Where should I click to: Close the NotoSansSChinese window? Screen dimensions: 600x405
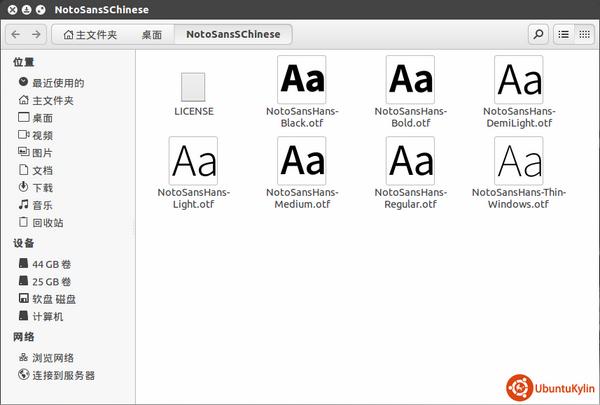pyautogui.click(x=13, y=10)
